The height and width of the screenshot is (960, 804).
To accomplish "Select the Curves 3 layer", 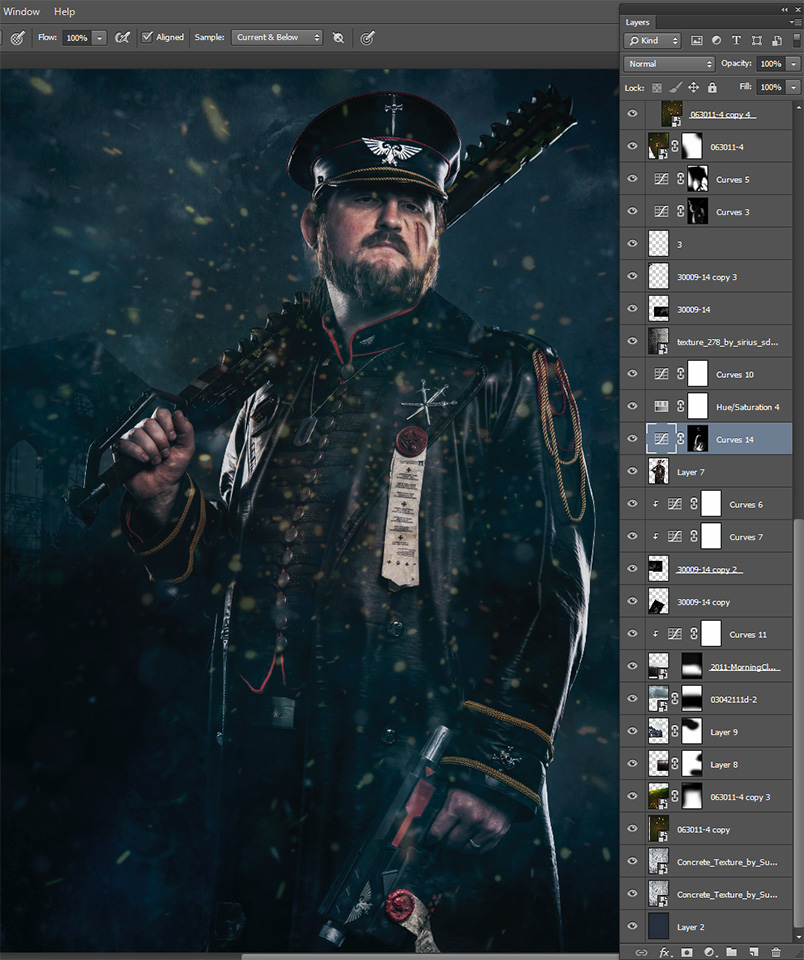I will click(718, 211).
